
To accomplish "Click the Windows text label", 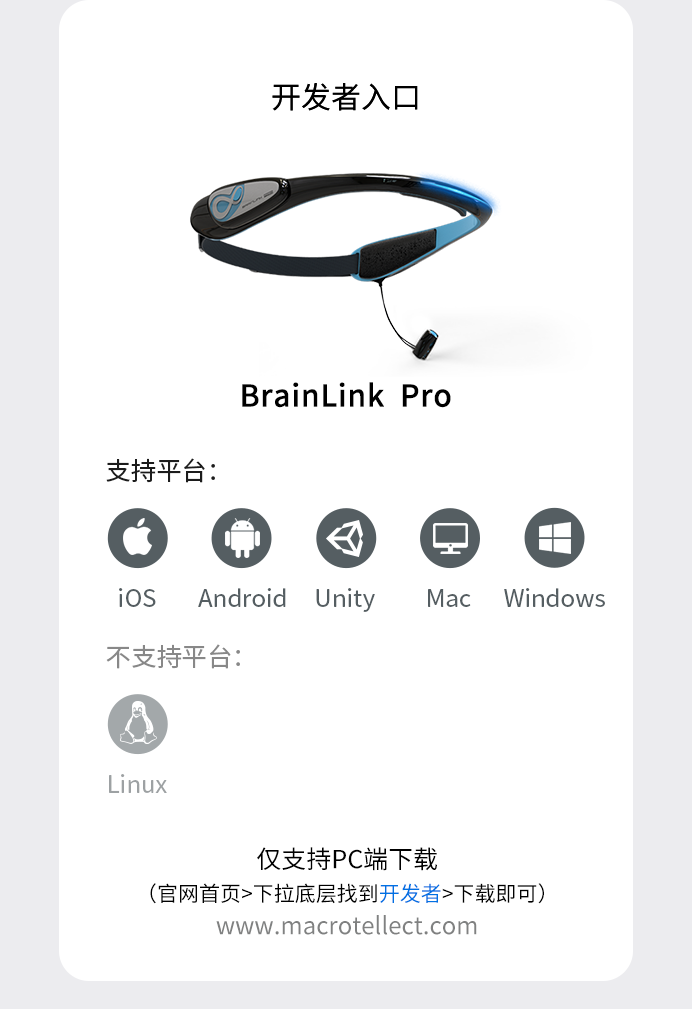I will 554,598.
